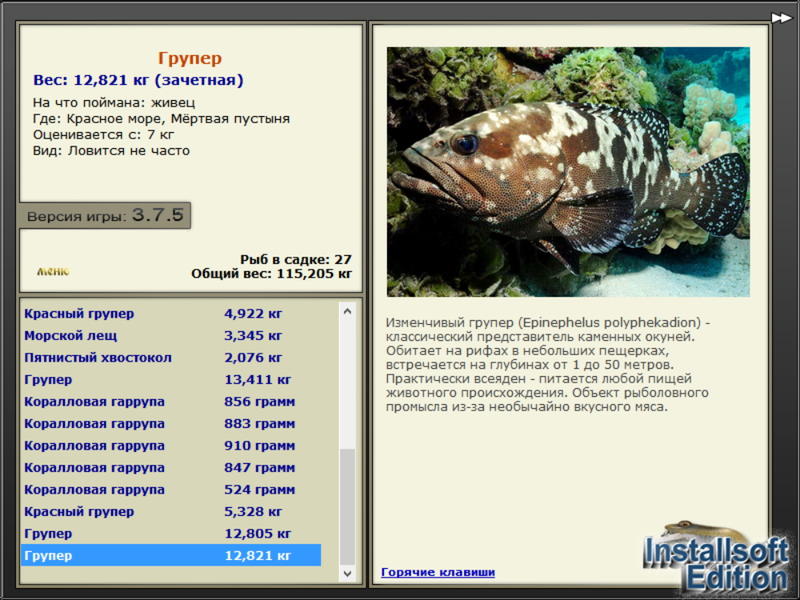Open the Меню button
The image size is (800, 600).
[53, 271]
